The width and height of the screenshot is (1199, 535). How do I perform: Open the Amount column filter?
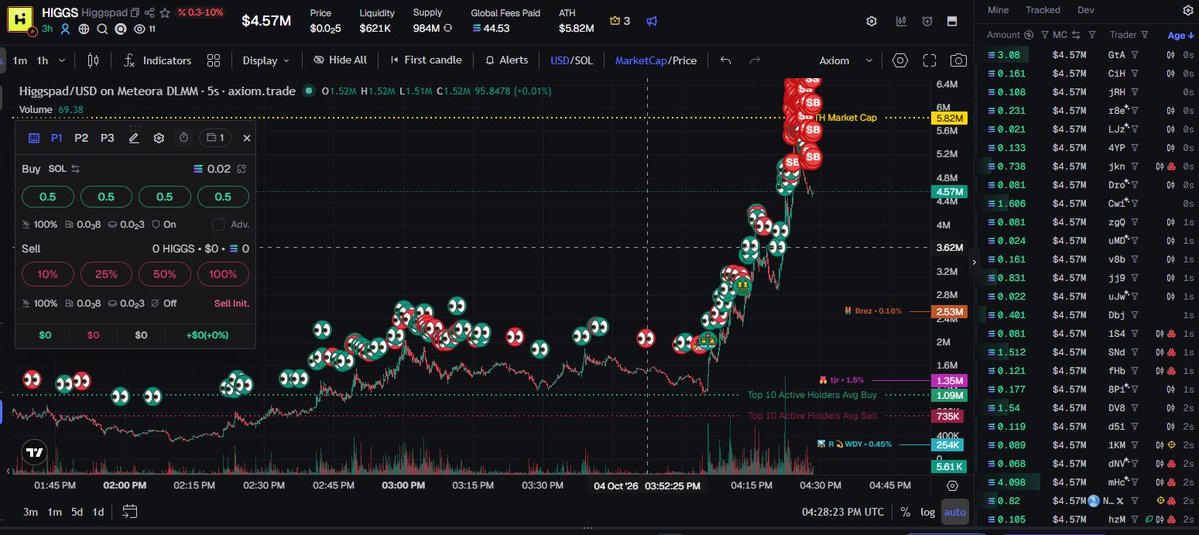click(x=1043, y=35)
